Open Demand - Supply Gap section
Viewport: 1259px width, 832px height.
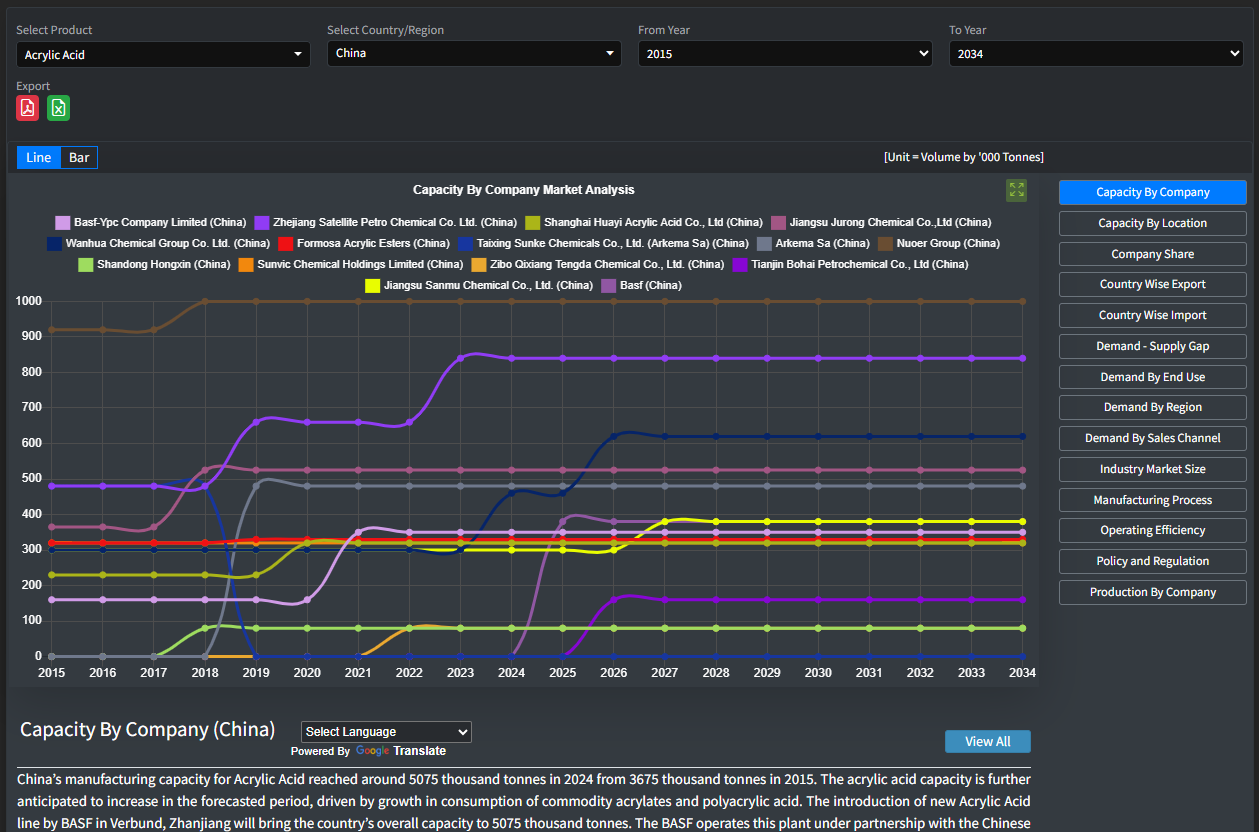[1153, 346]
